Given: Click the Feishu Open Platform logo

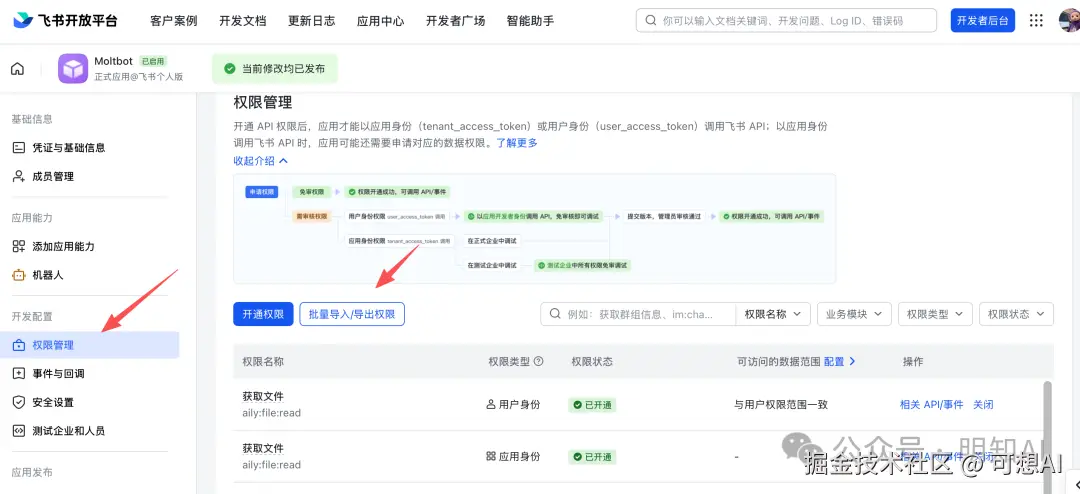Looking at the screenshot, I should [x=65, y=21].
